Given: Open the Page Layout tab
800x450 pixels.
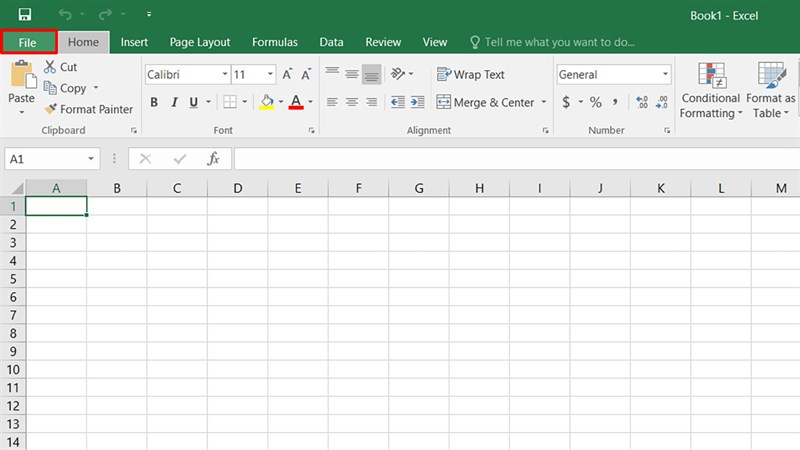Looking at the screenshot, I should [200, 42].
